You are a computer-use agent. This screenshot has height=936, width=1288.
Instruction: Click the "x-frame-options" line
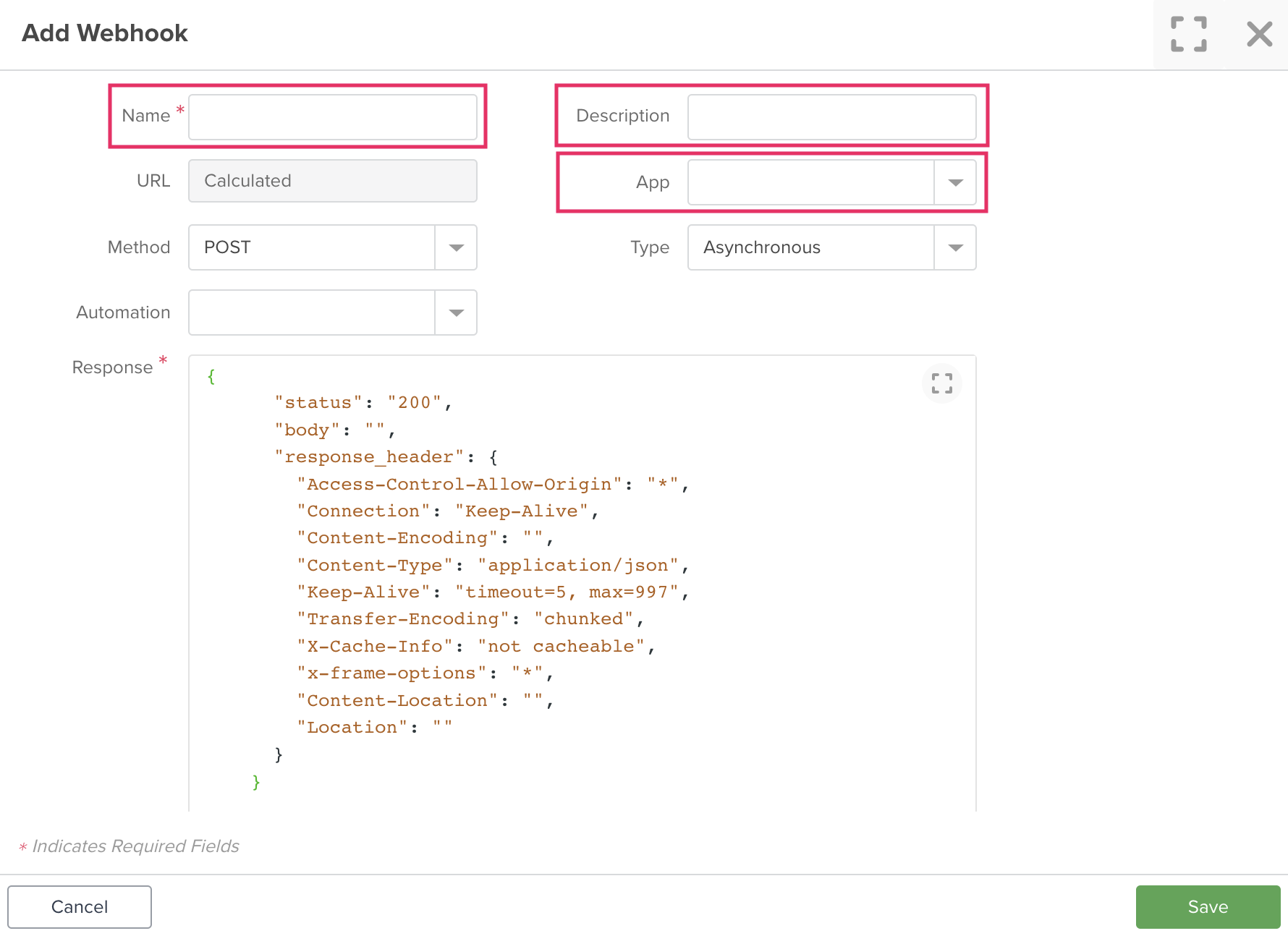(x=425, y=673)
